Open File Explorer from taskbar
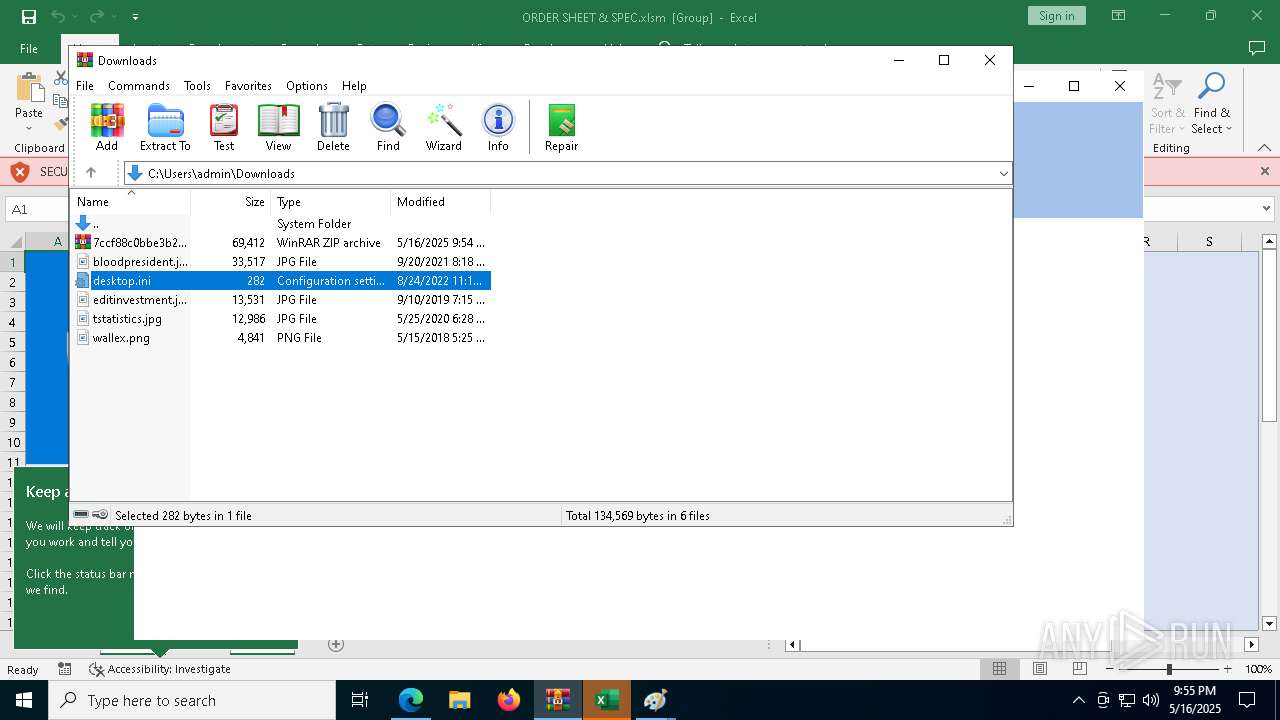The height and width of the screenshot is (720, 1280). click(460, 700)
